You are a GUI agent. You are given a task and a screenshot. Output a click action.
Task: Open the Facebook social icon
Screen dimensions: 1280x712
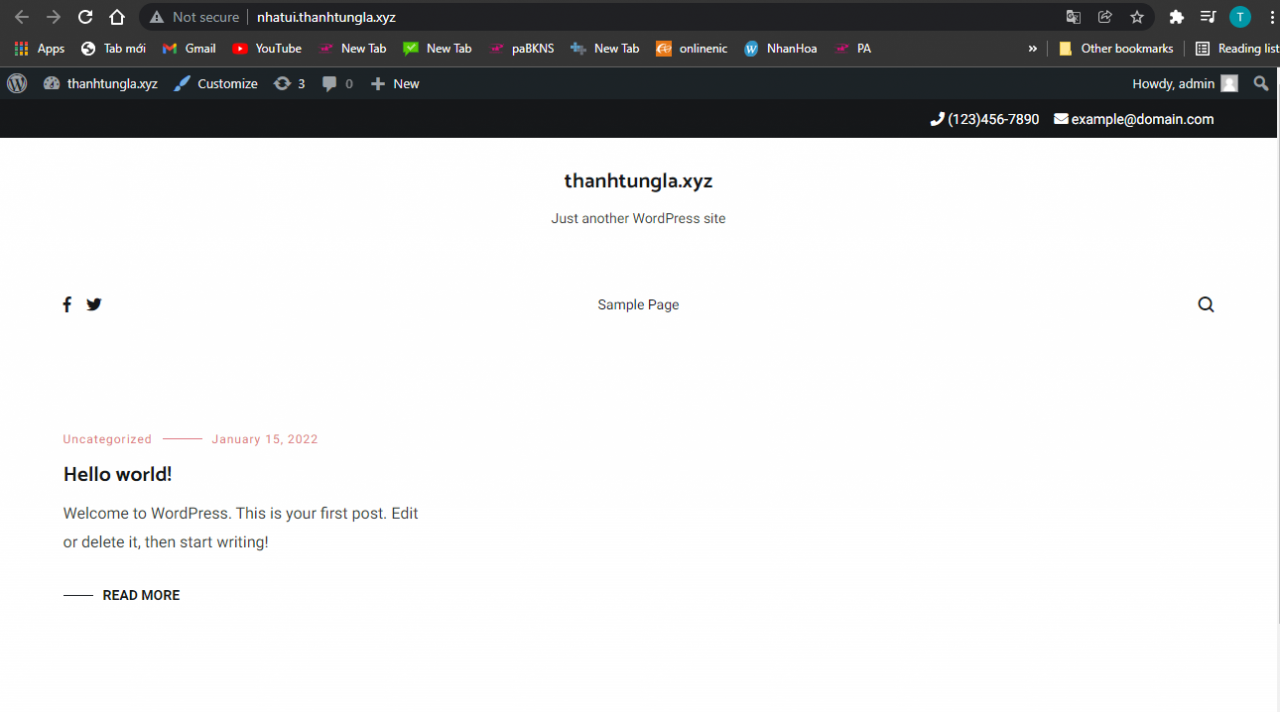point(67,304)
